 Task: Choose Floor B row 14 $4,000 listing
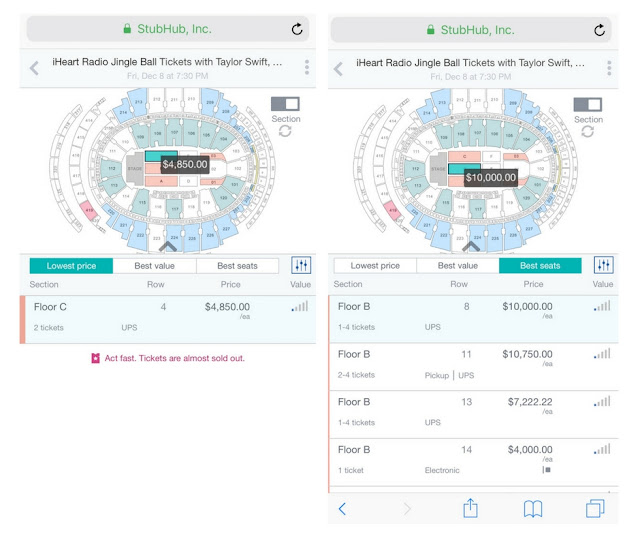pyautogui.click(x=473, y=462)
